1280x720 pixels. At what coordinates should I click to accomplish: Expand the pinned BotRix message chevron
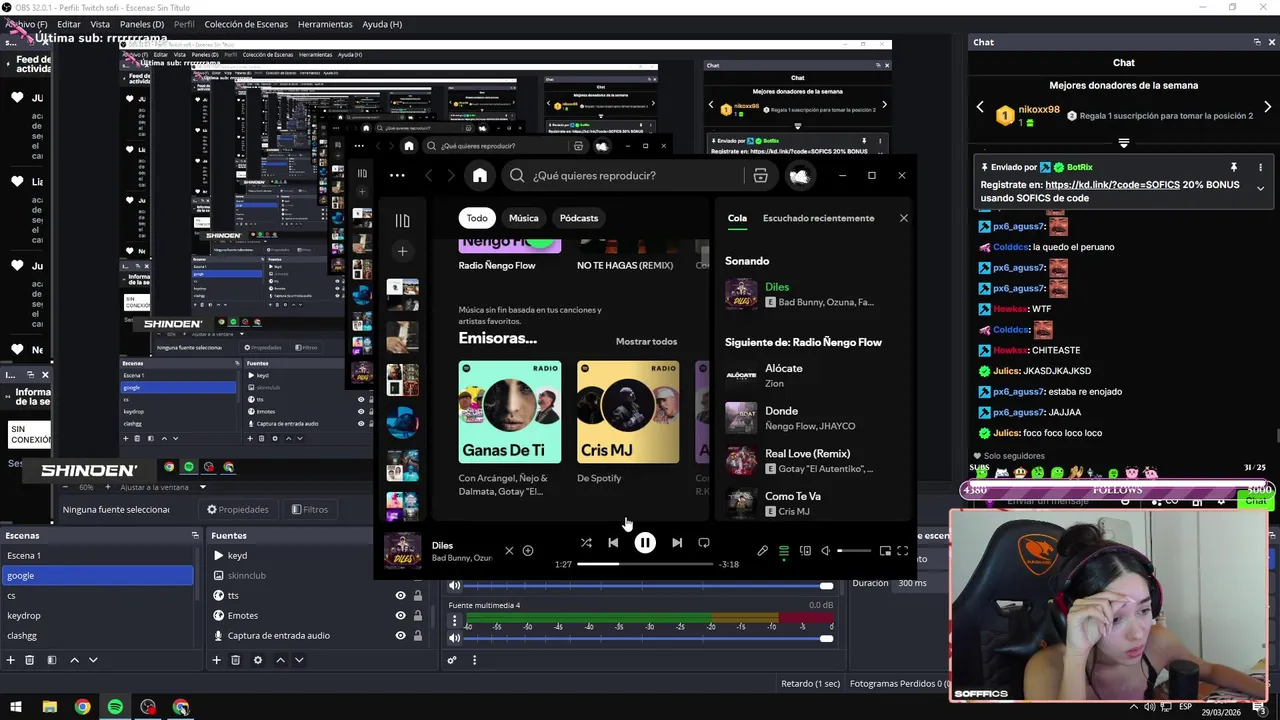pyautogui.click(x=1260, y=188)
